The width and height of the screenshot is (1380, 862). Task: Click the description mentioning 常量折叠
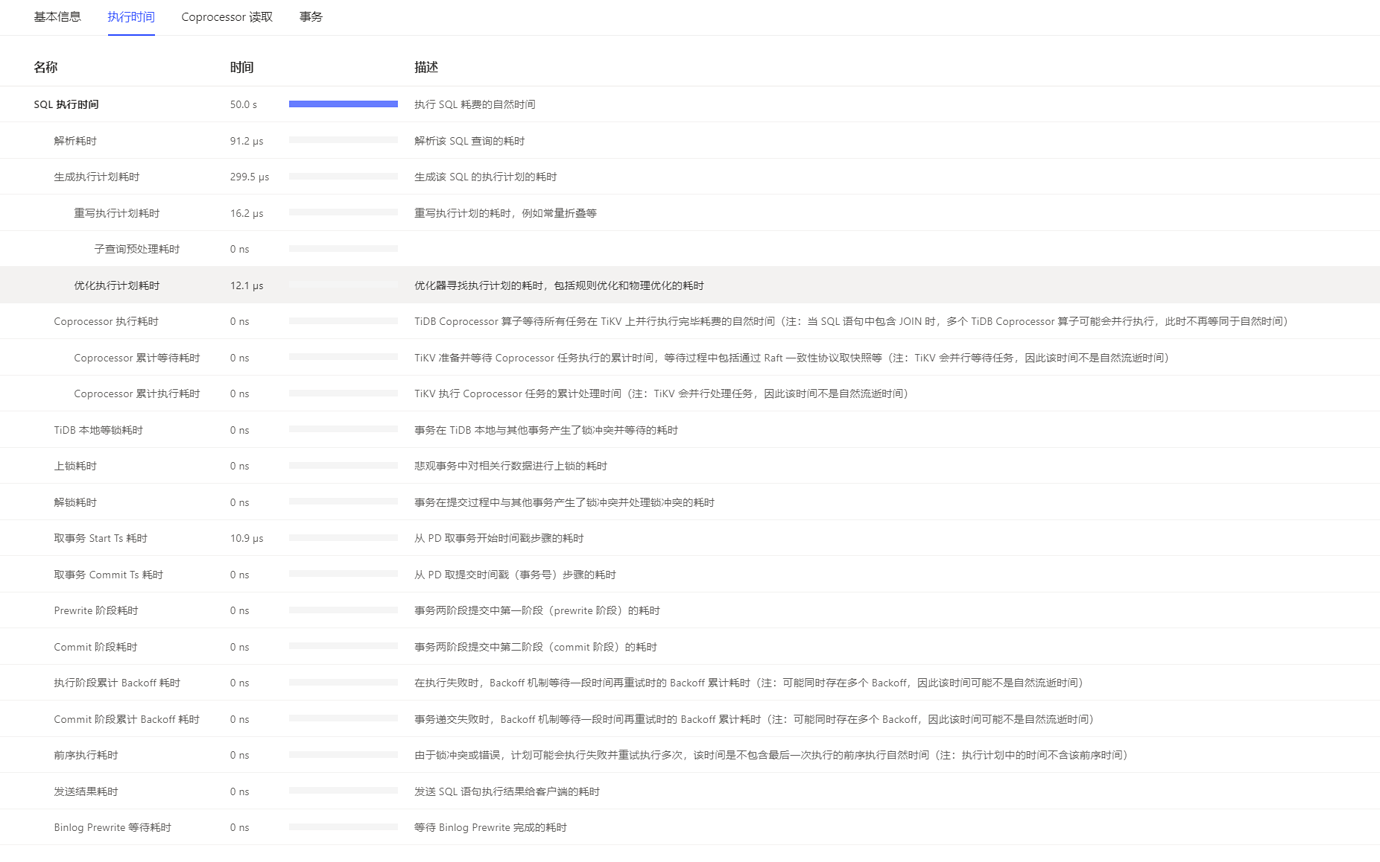pyautogui.click(x=505, y=213)
